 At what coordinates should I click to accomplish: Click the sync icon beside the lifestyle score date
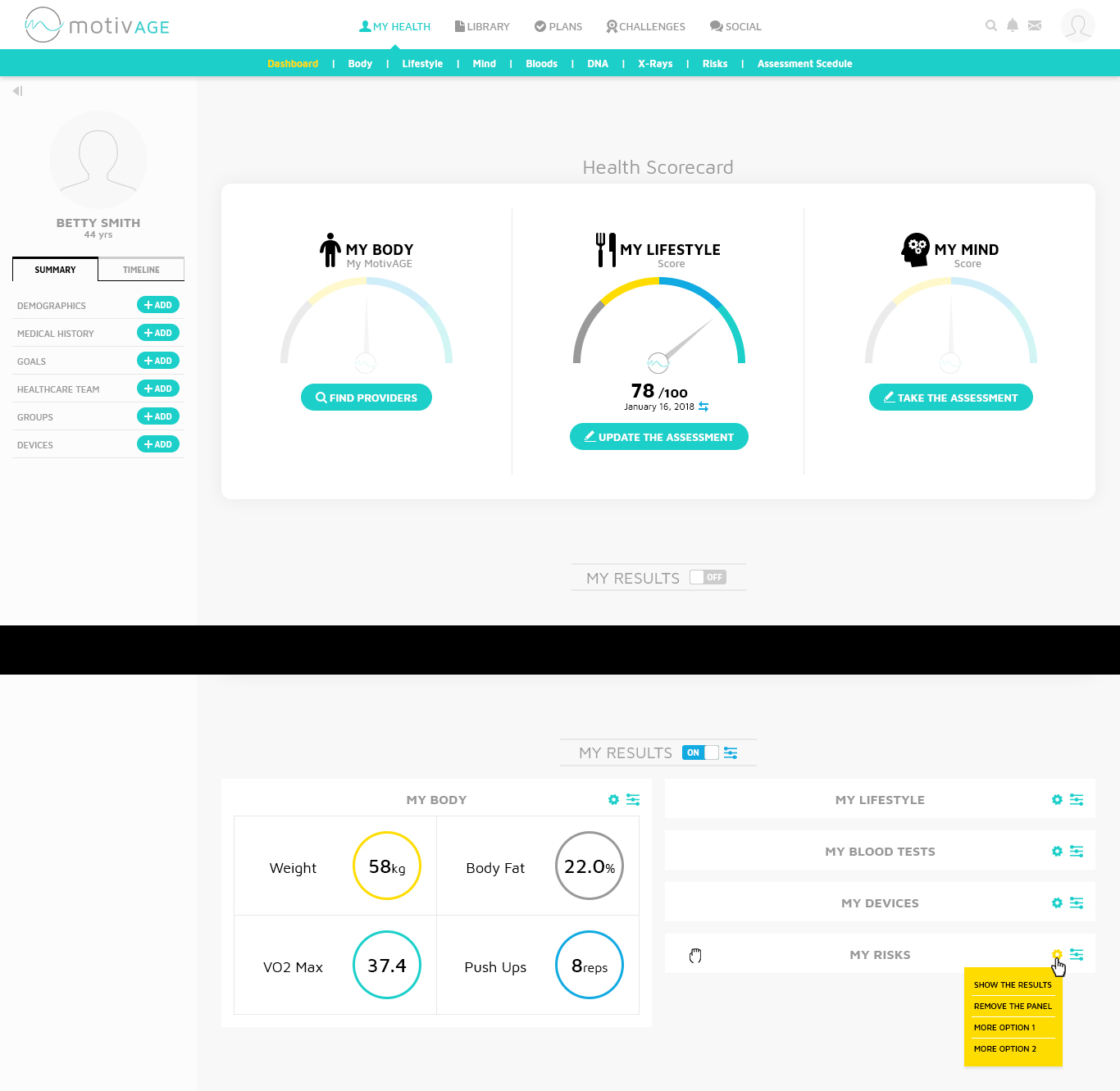tap(703, 406)
